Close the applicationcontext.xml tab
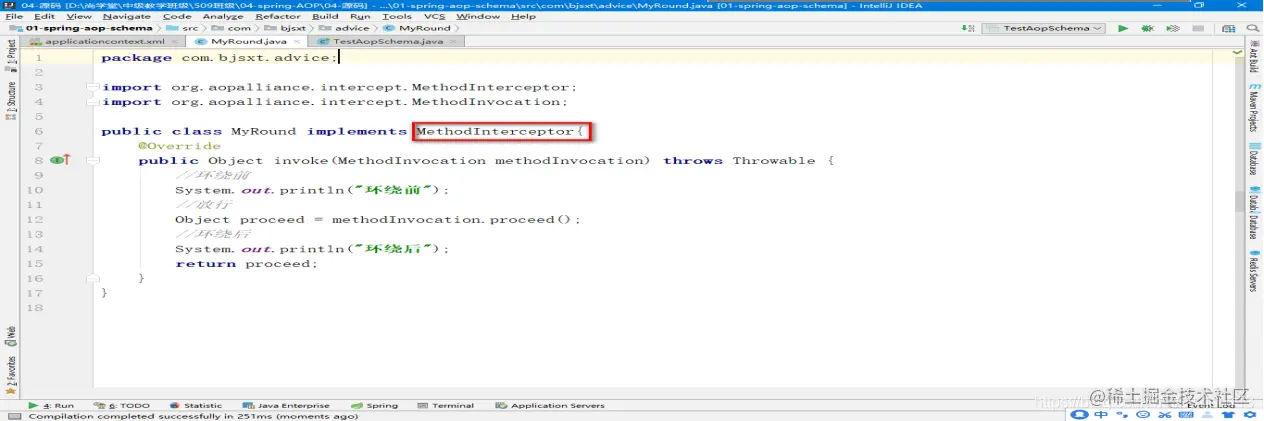The image size is (1264, 421). (x=175, y=42)
